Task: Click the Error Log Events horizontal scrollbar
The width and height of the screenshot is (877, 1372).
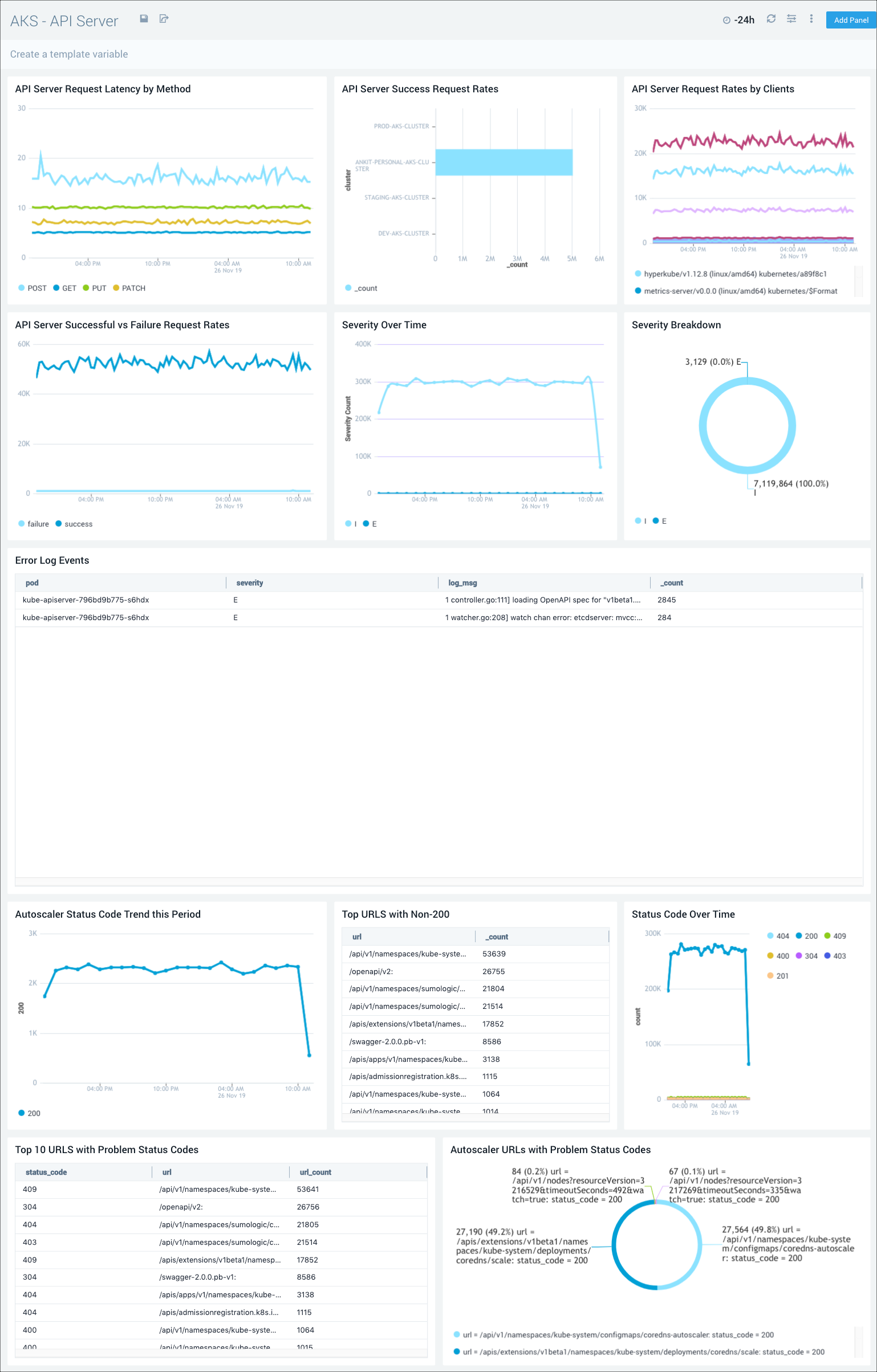Action: pyautogui.click(x=438, y=881)
